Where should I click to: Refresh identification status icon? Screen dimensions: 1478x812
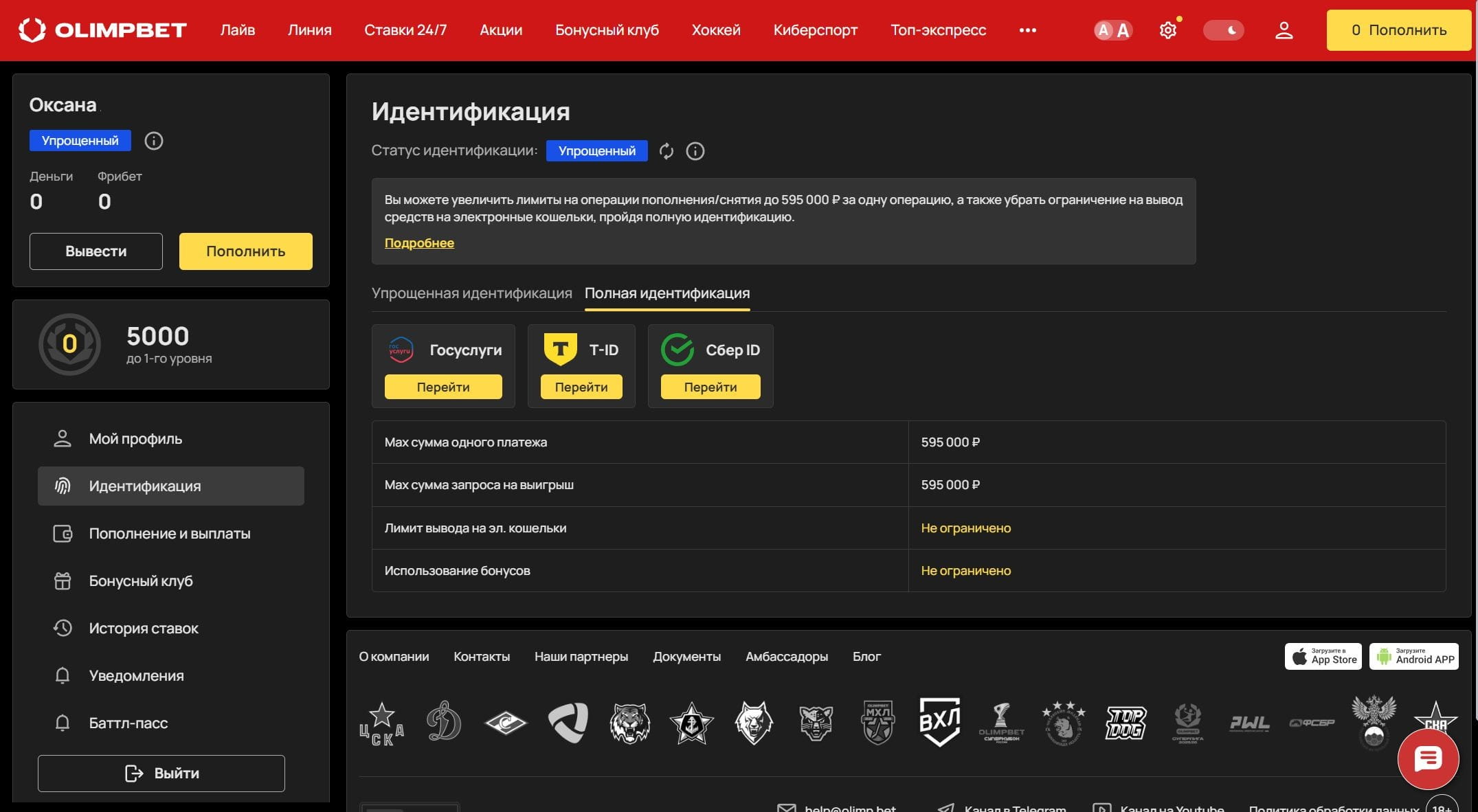[x=667, y=151]
